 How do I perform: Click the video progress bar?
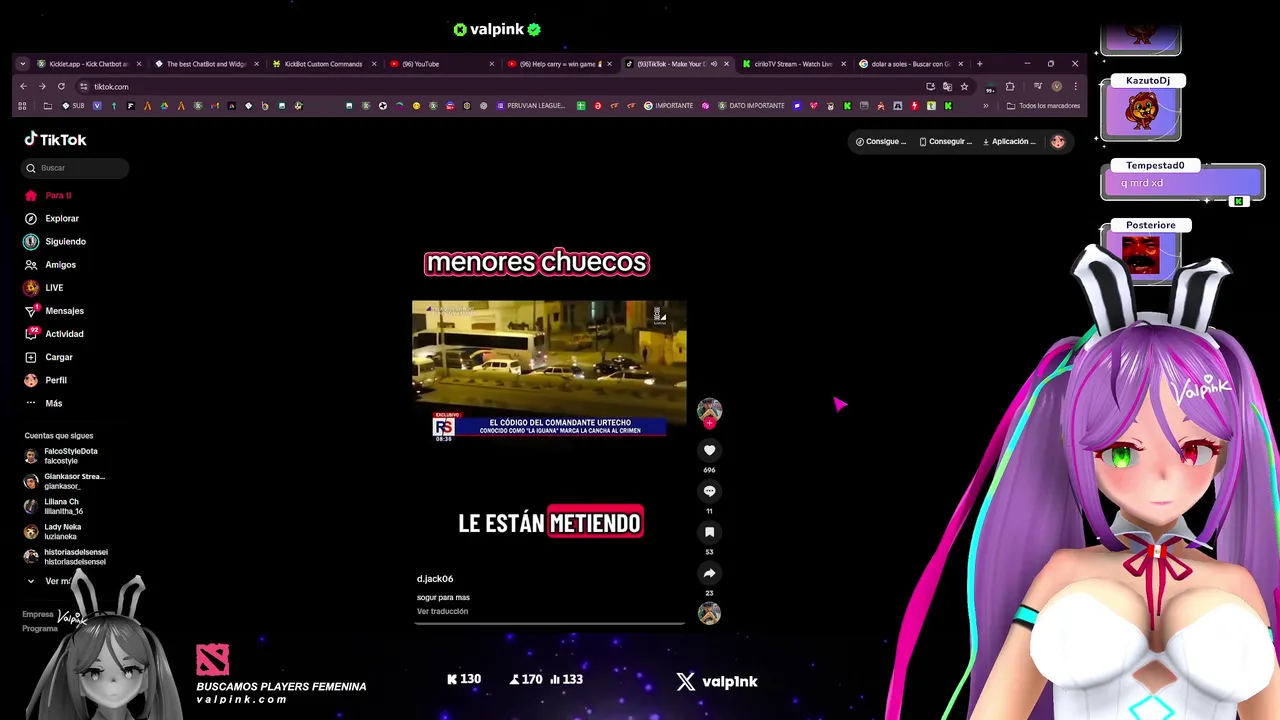coord(549,623)
